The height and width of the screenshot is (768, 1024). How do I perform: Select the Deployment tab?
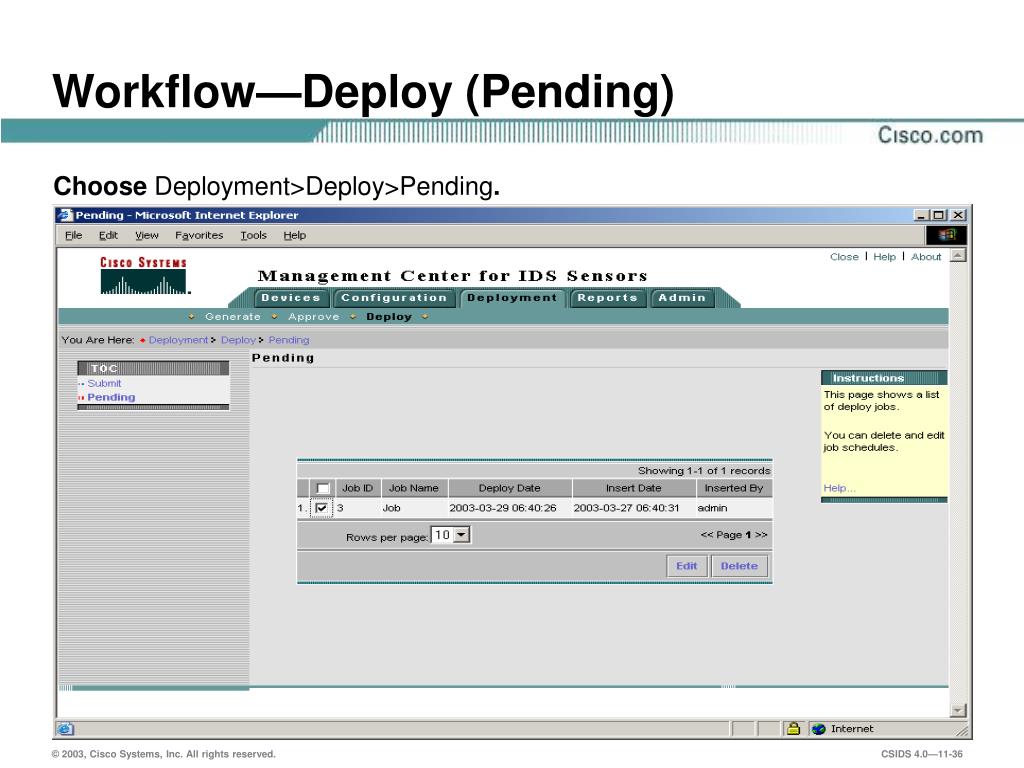coord(512,298)
